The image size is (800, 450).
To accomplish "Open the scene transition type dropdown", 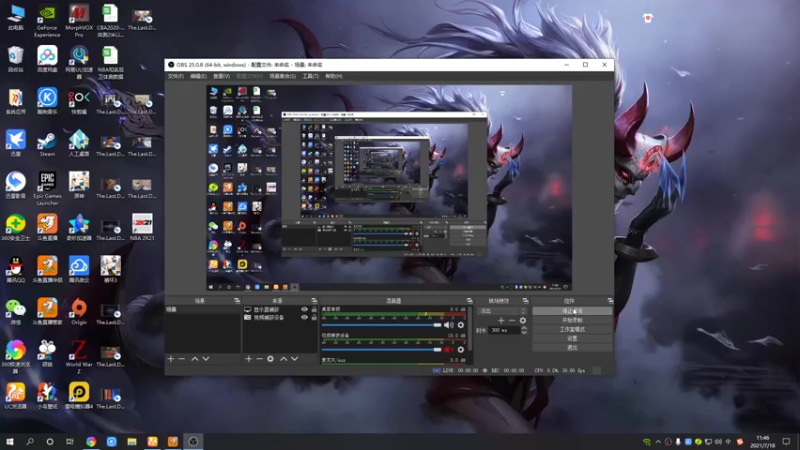I will pos(502,311).
